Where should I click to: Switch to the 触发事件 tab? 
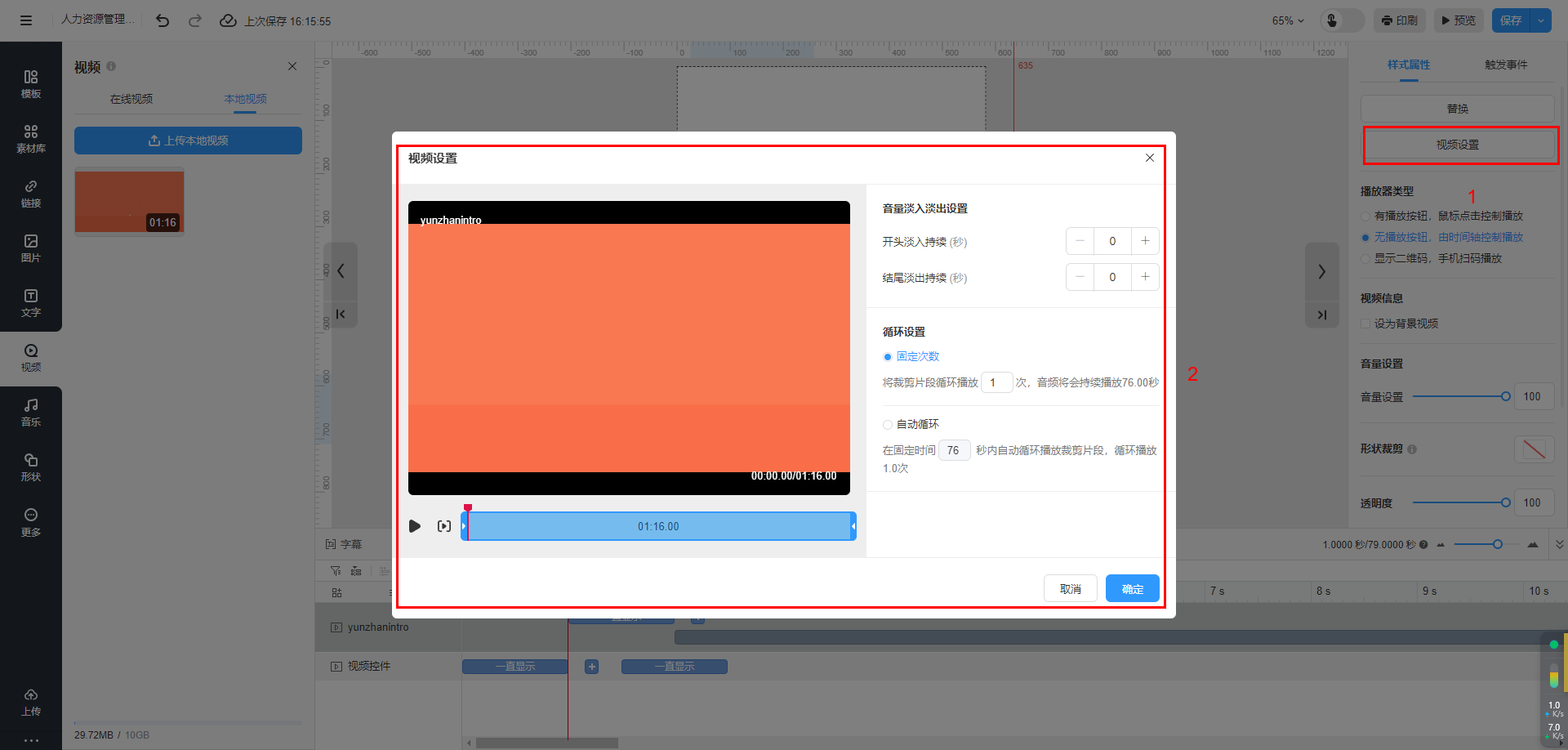pyautogui.click(x=1506, y=65)
